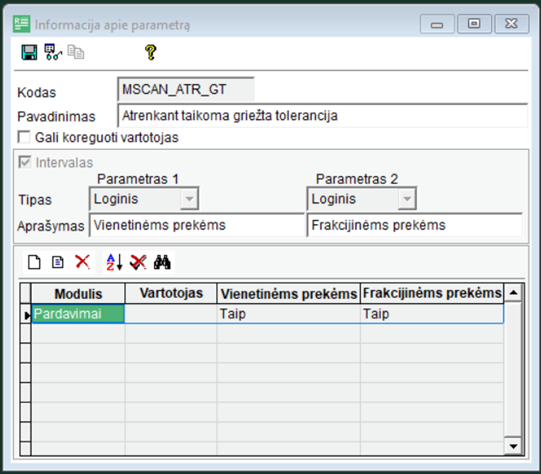Search records with the binoculars icon
The height and width of the screenshot is (474, 541).
(x=162, y=262)
